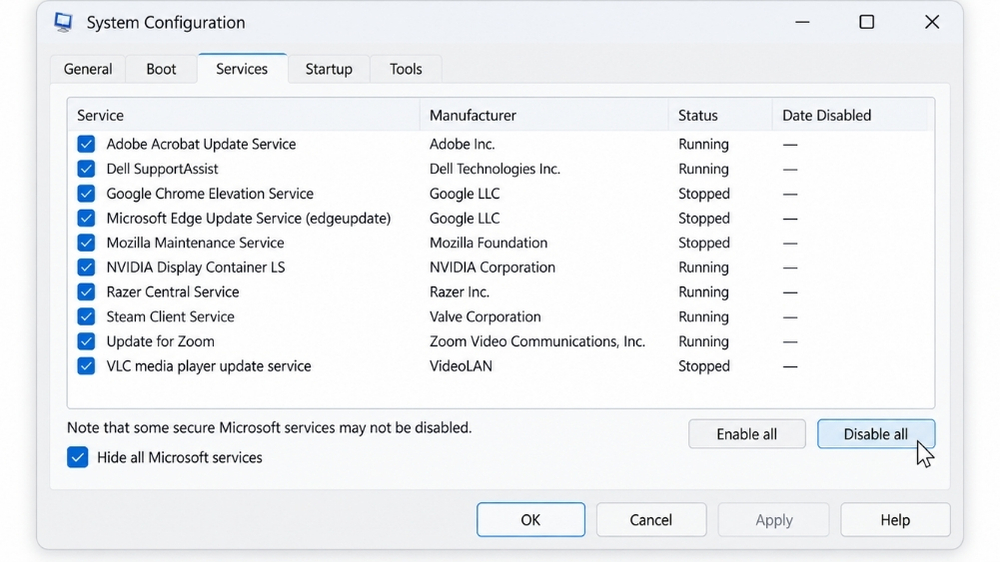Select 'NVIDIA Display Container LS' name
Screen dimensions: 1000x562
tap(196, 267)
